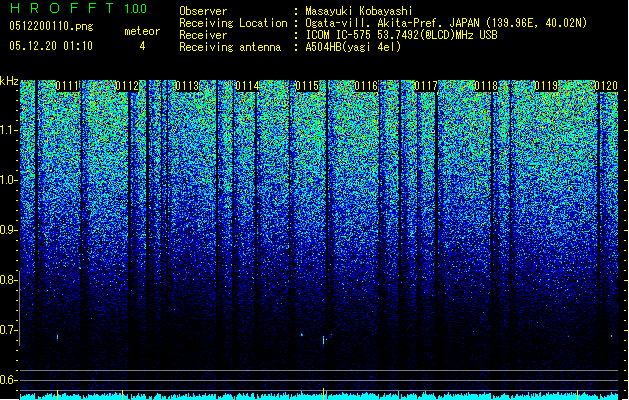This screenshot has height=400, width=629.
Task: Click the faint echo below 0120
Action: [x=611, y=336]
